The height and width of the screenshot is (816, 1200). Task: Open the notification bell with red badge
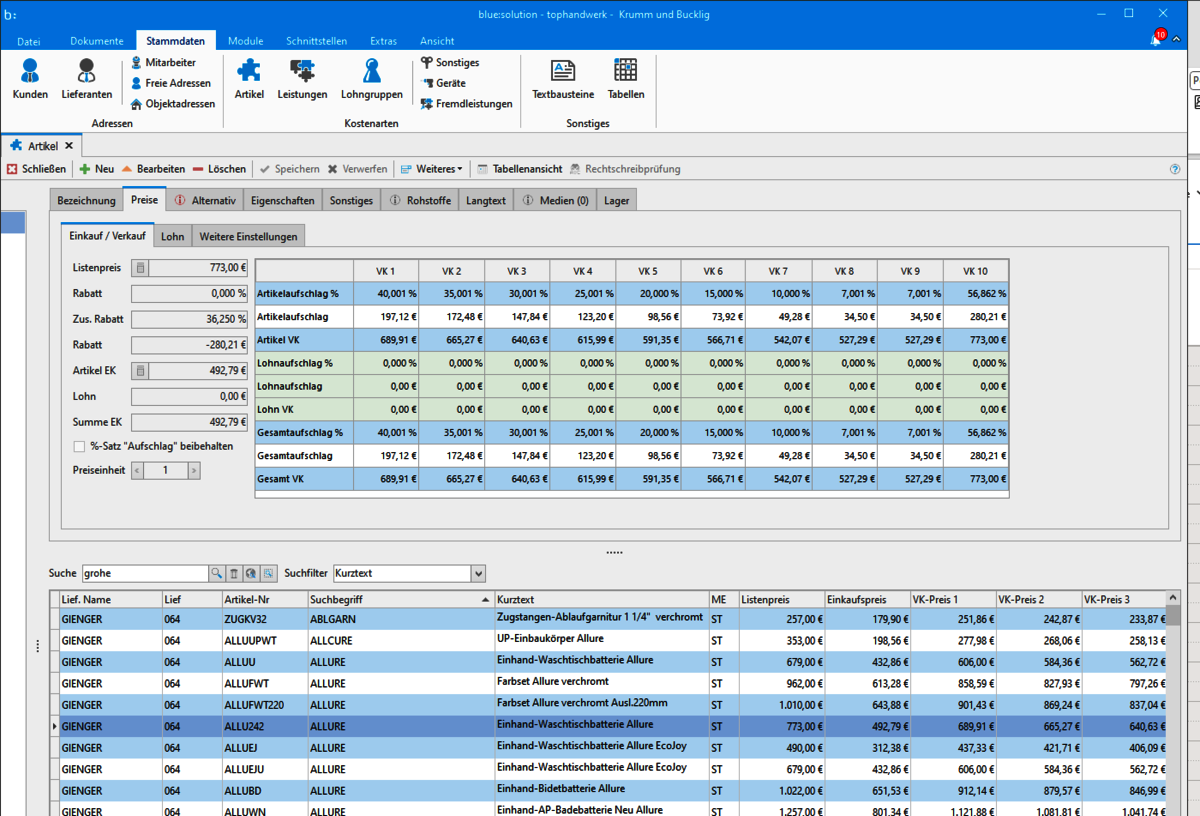tap(1156, 40)
